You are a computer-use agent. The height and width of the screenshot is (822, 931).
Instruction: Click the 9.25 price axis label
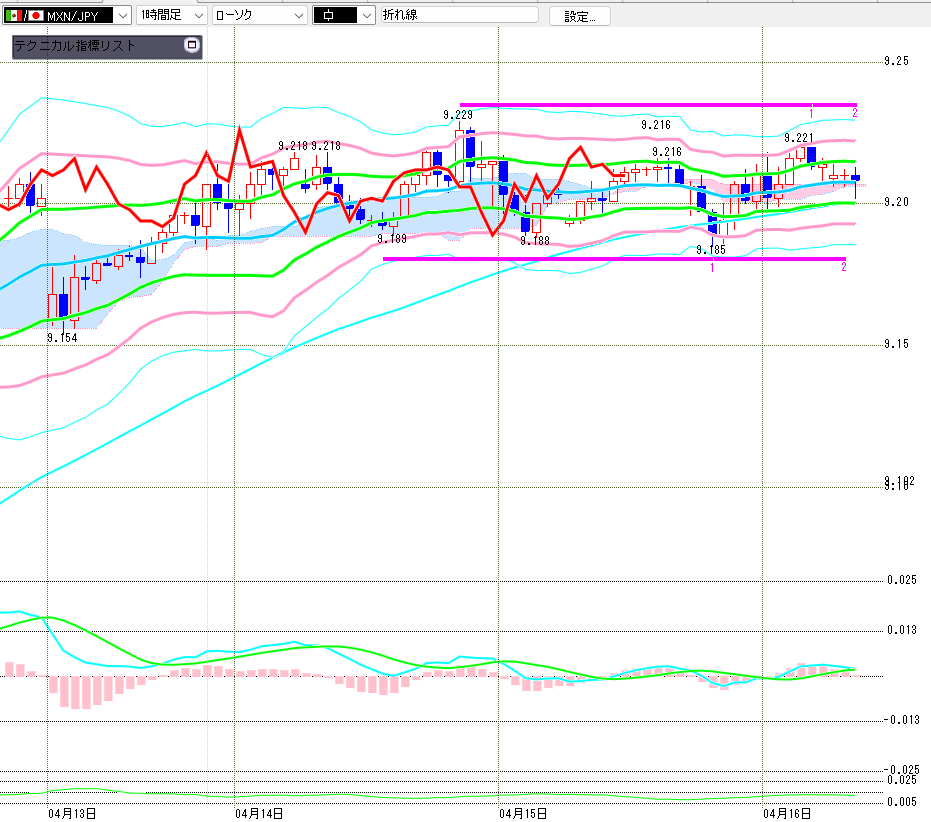coord(896,62)
